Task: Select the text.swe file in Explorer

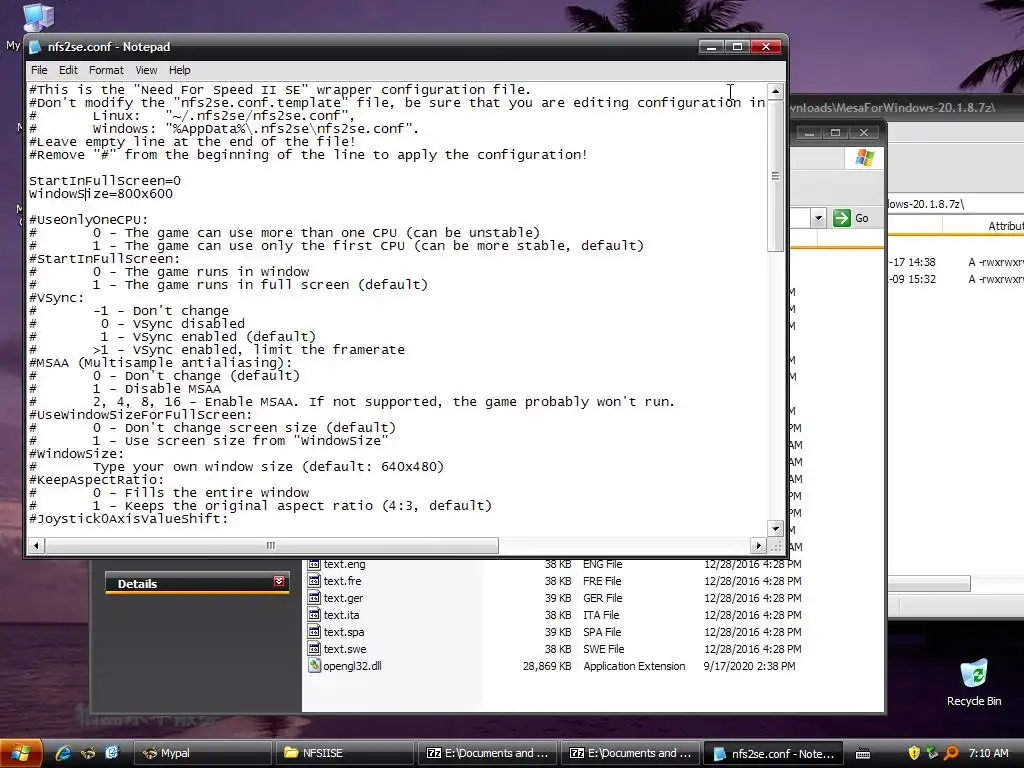Action: click(x=345, y=649)
